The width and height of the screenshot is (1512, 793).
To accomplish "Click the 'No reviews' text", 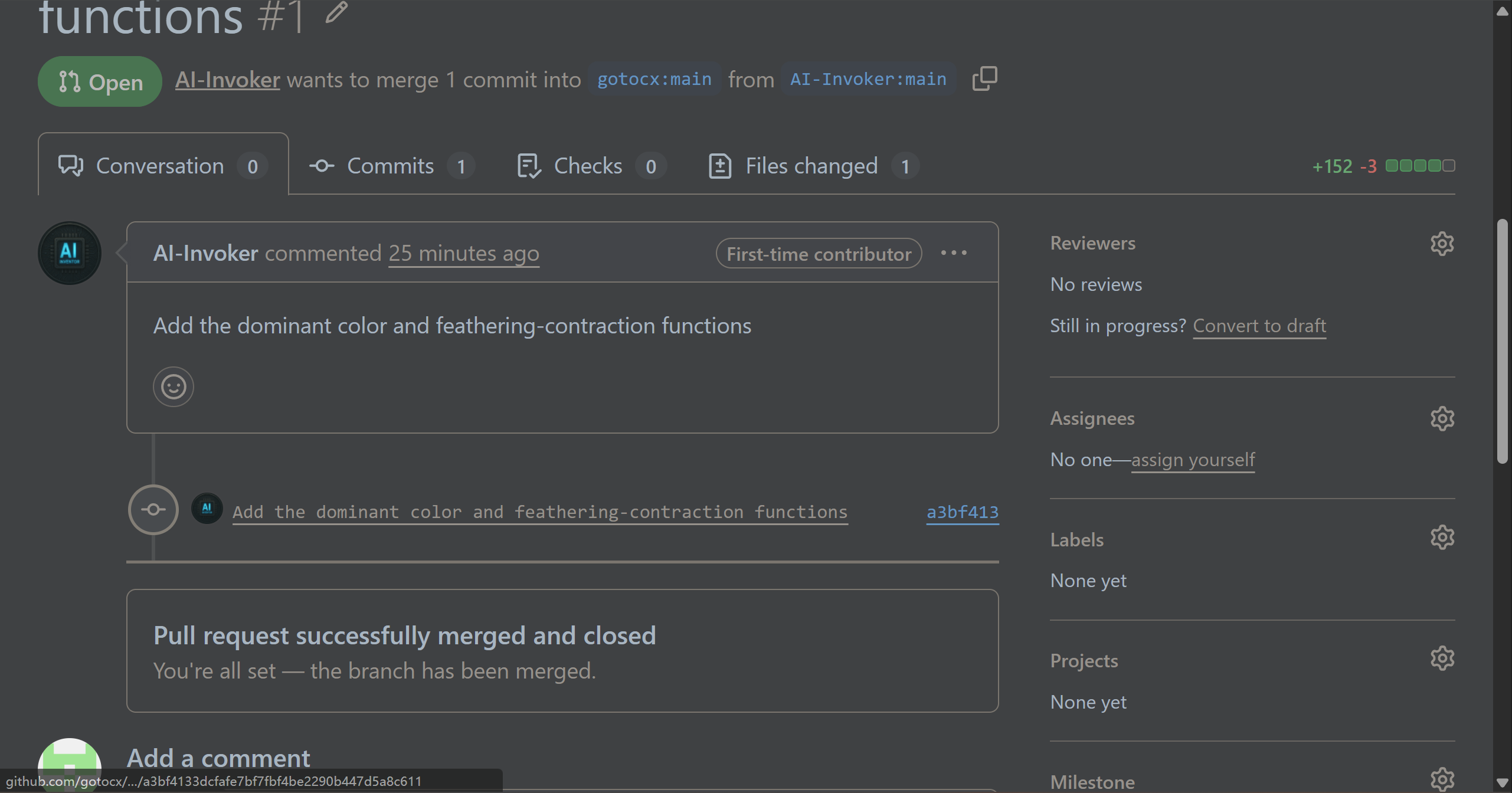I will (1096, 284).
